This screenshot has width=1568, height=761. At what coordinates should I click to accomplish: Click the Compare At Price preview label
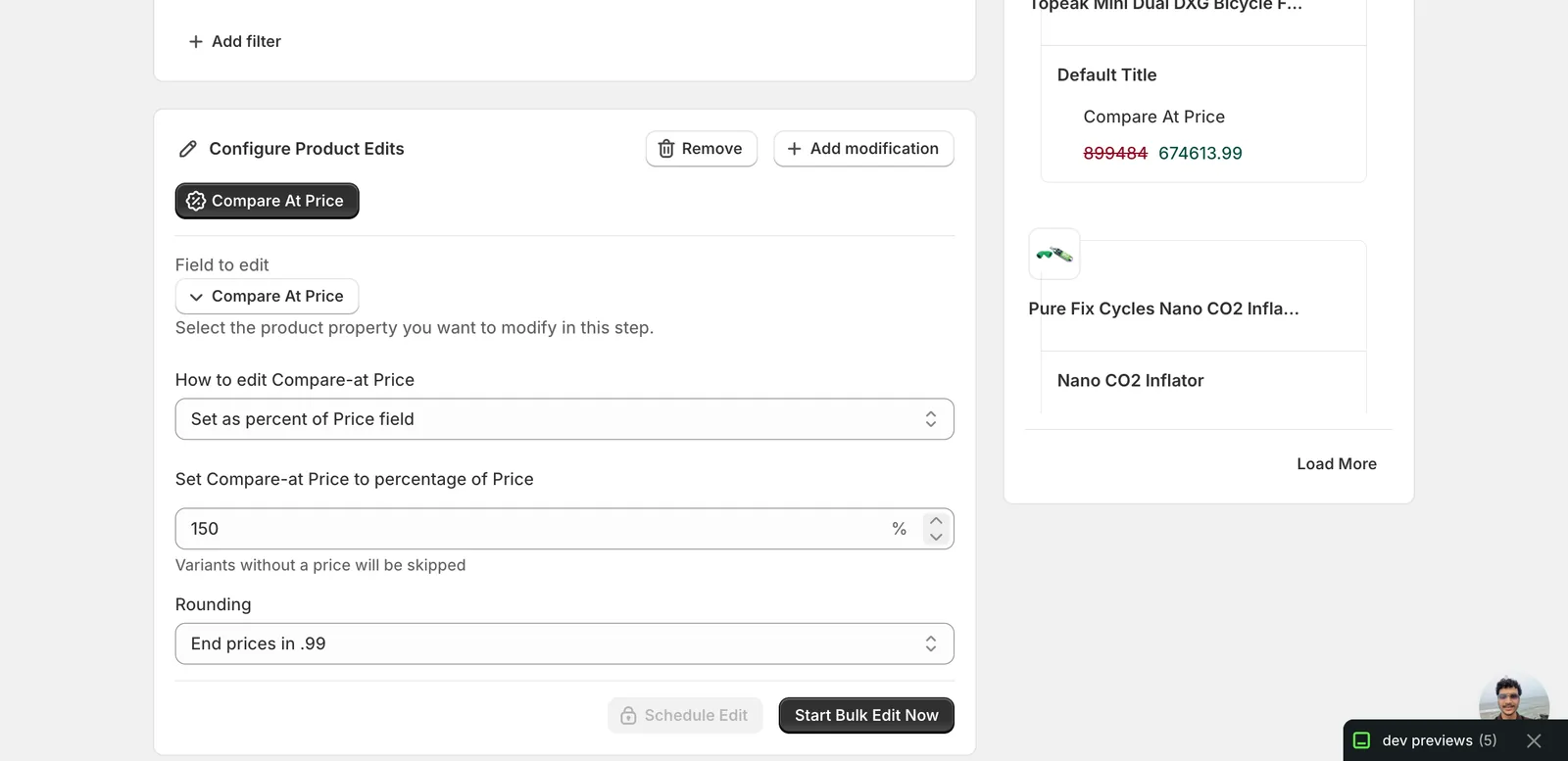tap(1154, 117)
